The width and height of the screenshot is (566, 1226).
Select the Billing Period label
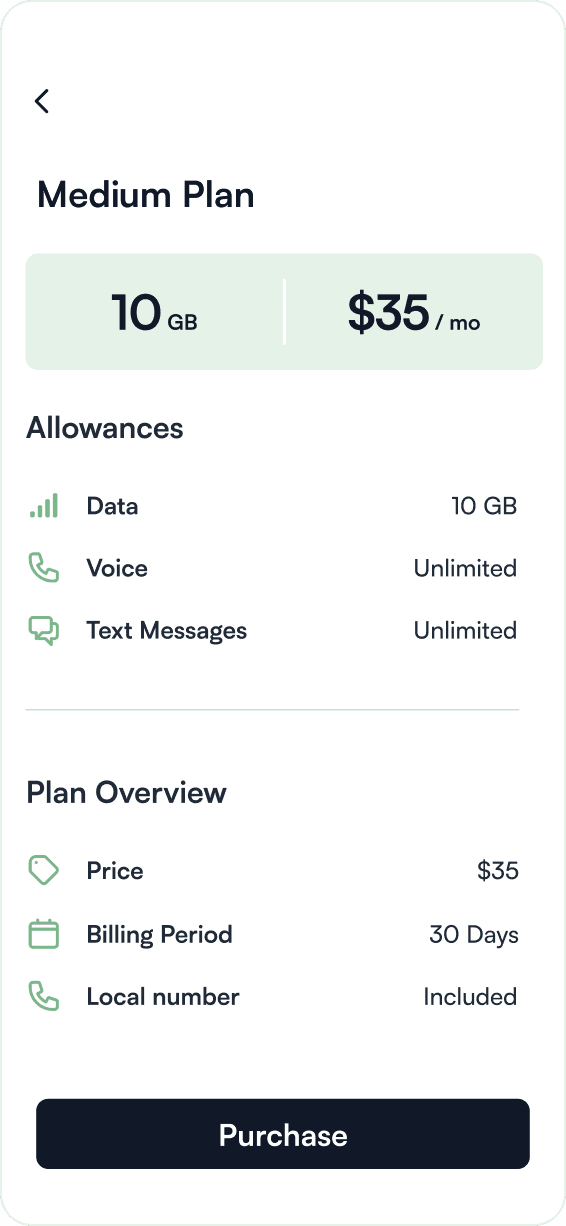[x=160, y=935]
